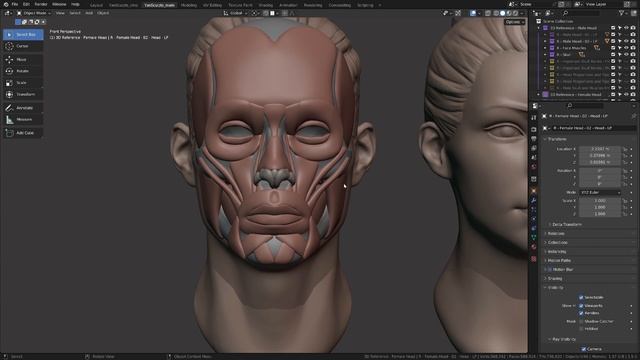Image resolution: width=640 pixels, height=360 pixels.
Task: Open the editor type selector in viewport header
Action: pos(8,13)
